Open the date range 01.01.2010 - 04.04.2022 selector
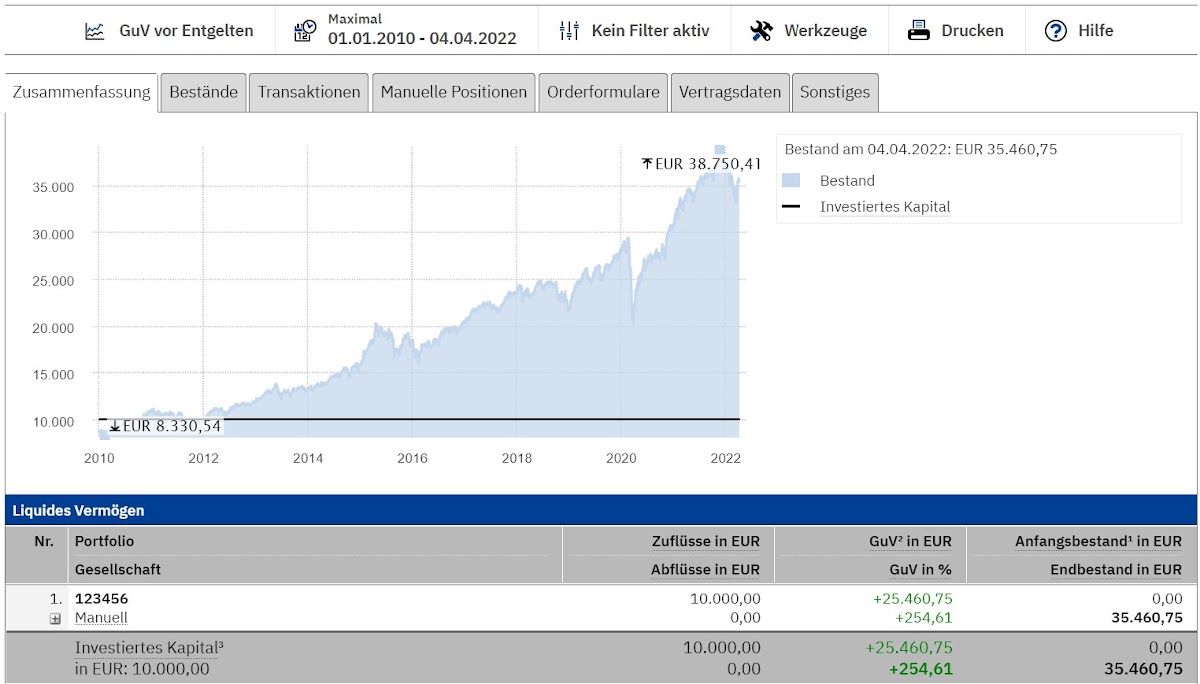The width and height of the screenshot is (1200, 684). pyautogui.click(x=422, y=38)
